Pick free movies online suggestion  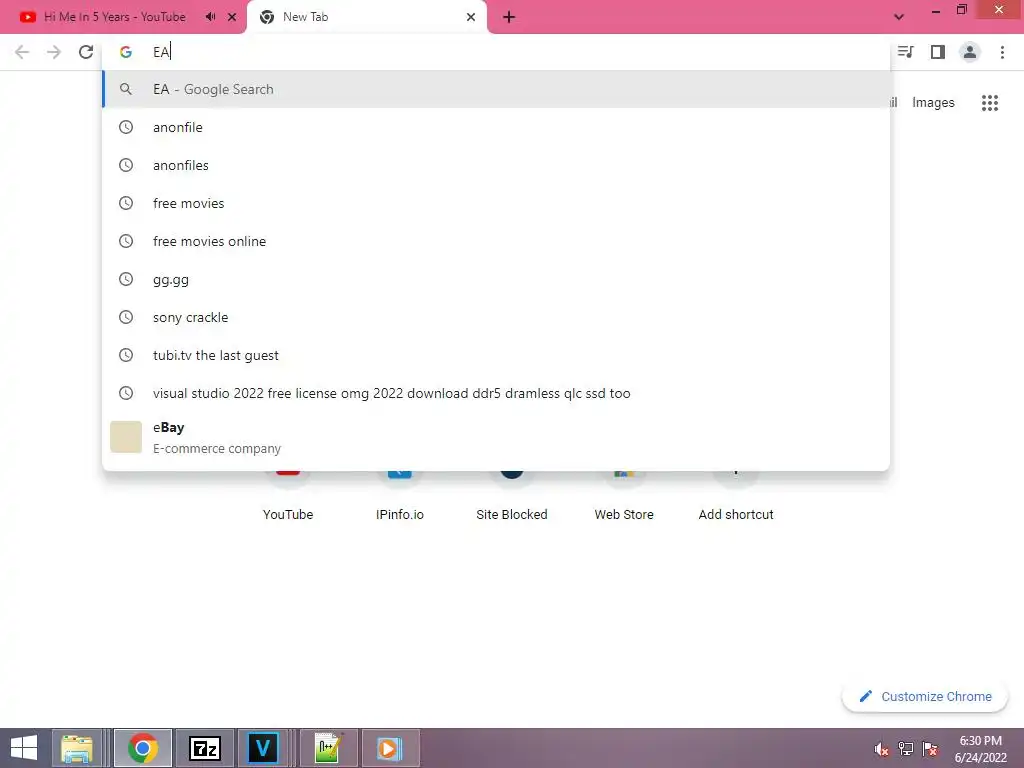coord(496,241)
